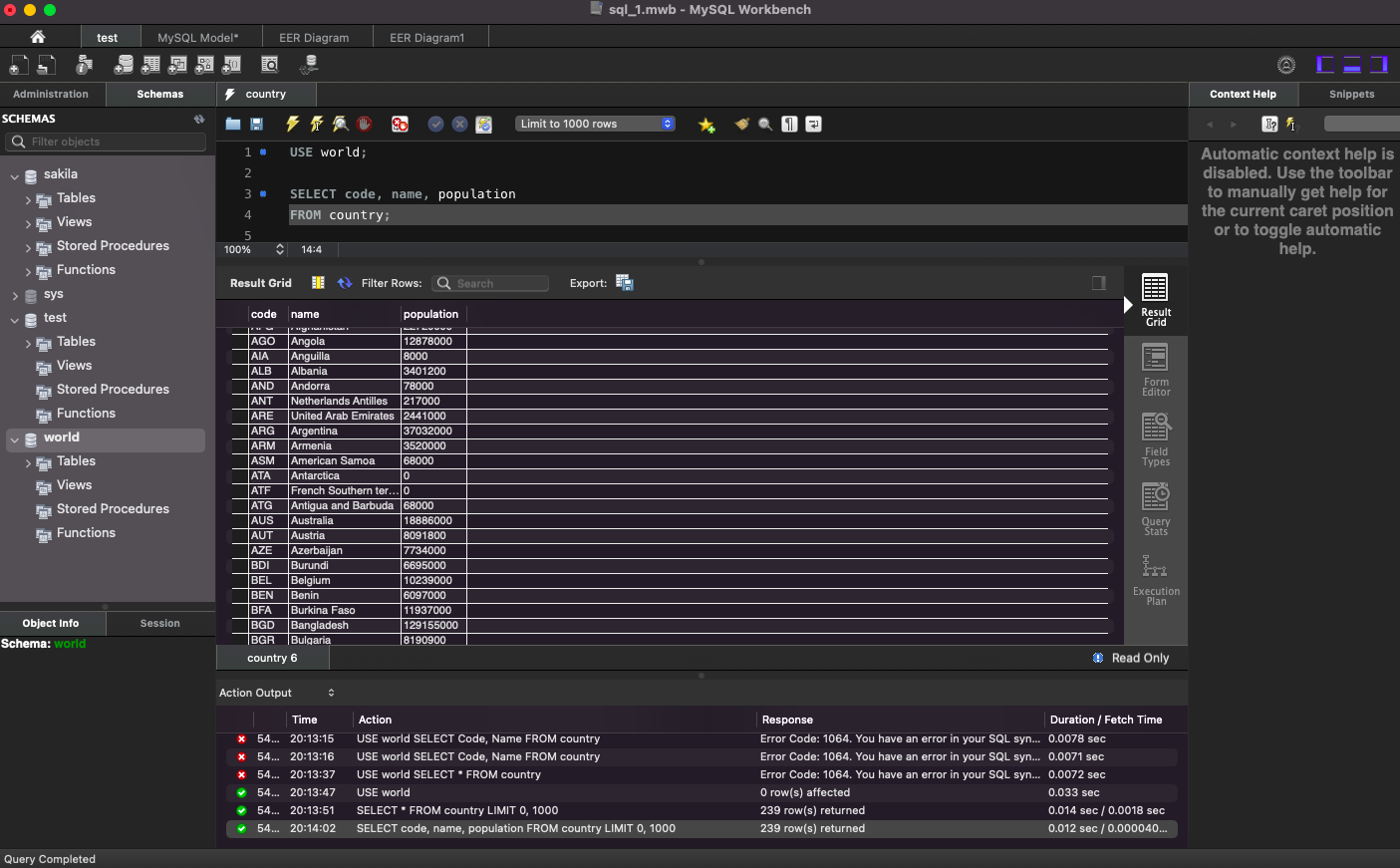The width and height of the screenshot is (1400, 868).
Task: Create a new function icon
Action: point(231,65)
